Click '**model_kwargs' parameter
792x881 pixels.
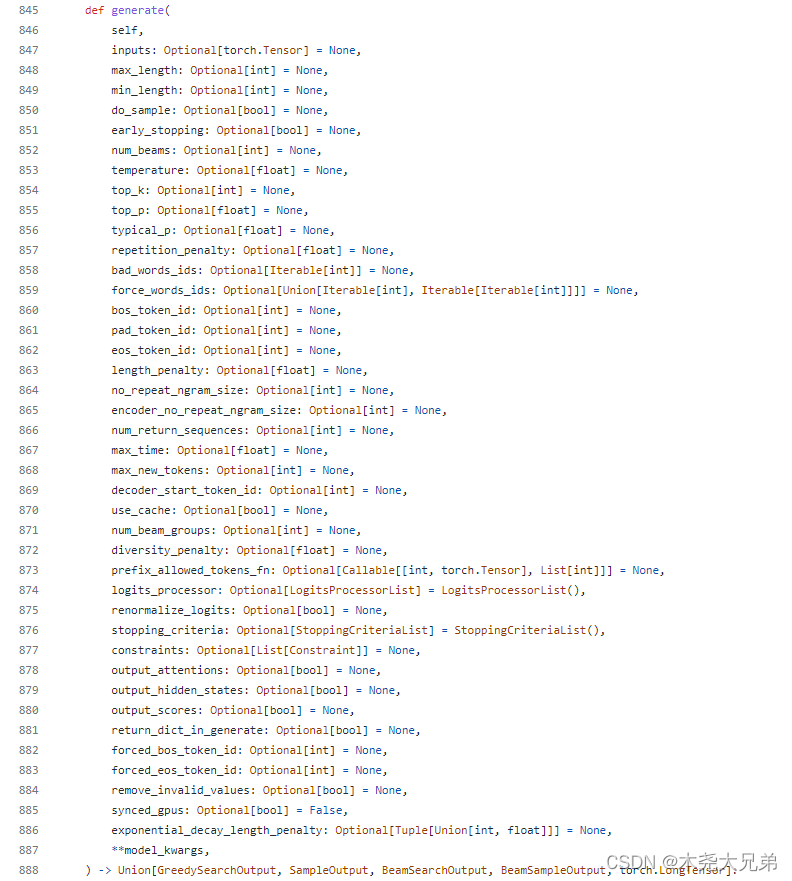[x=157, y=850]
